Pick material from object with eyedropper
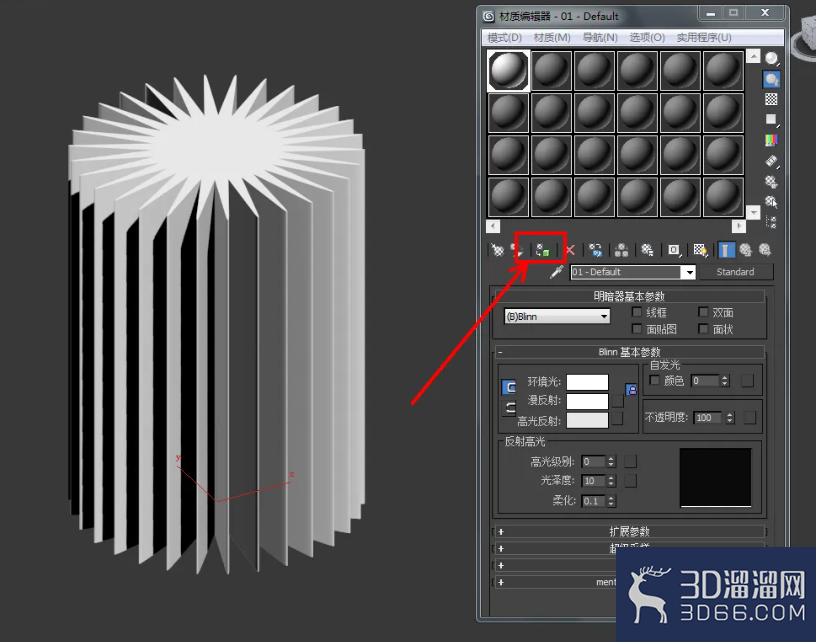816x642 pixels. pyautogui.click(x=557, y=272)
